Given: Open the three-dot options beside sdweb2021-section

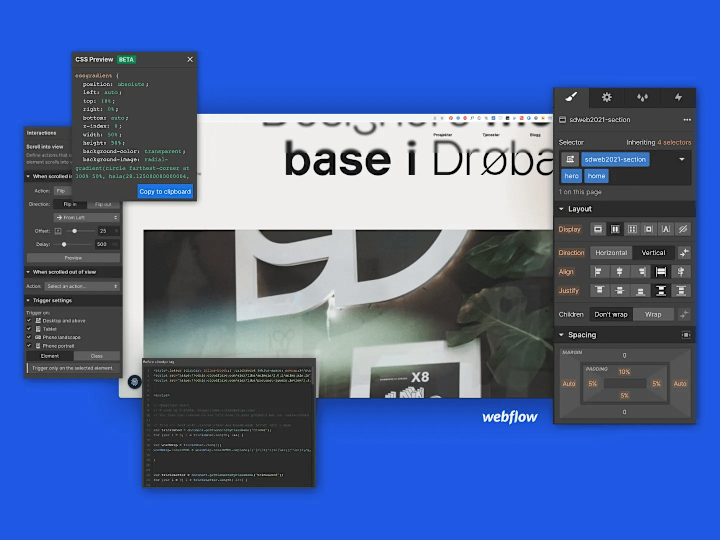Looking at the screenshot, I should (687, 120).
